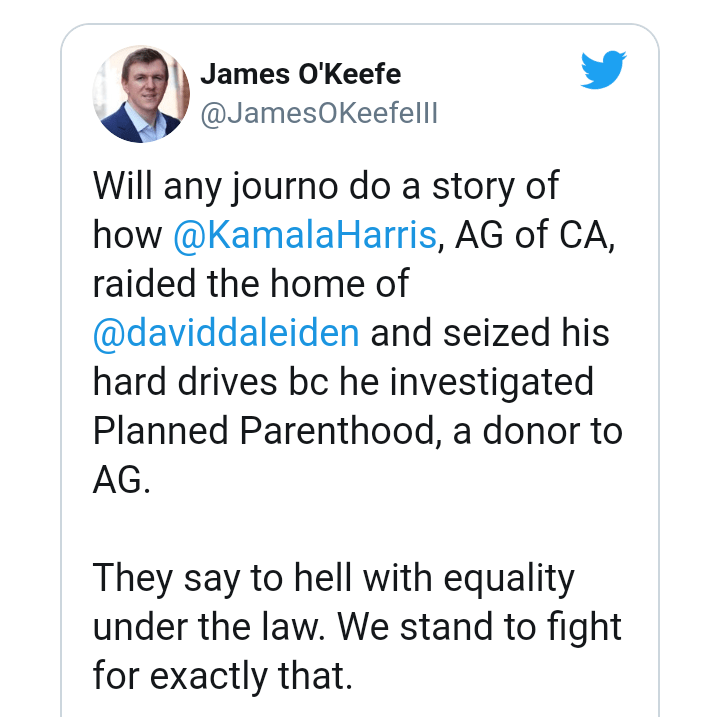
Task: Click the text "AG of CA,"
Action: [x=531, y=235]
